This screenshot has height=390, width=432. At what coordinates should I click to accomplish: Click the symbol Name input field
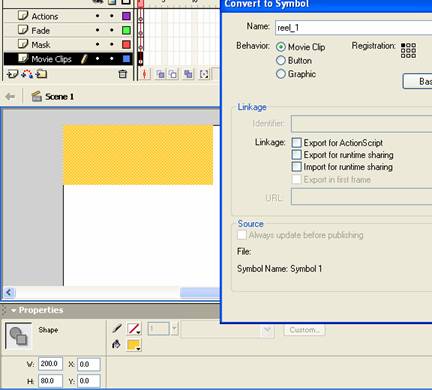[x=354, y=28]
